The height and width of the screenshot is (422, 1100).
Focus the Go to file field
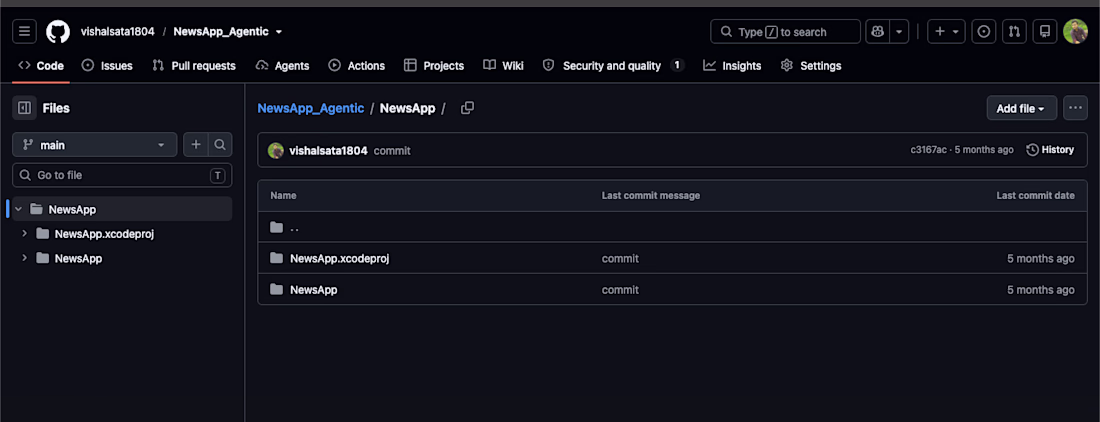(122, 175)
